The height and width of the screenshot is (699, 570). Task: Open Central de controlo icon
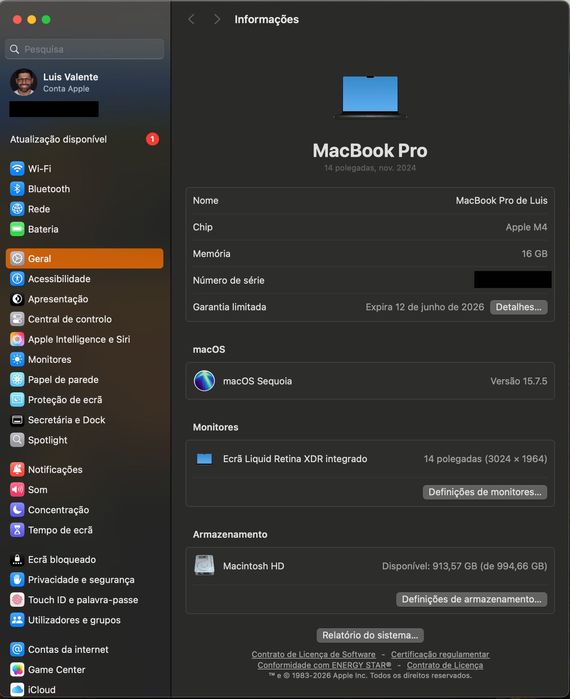pos(17,319)
